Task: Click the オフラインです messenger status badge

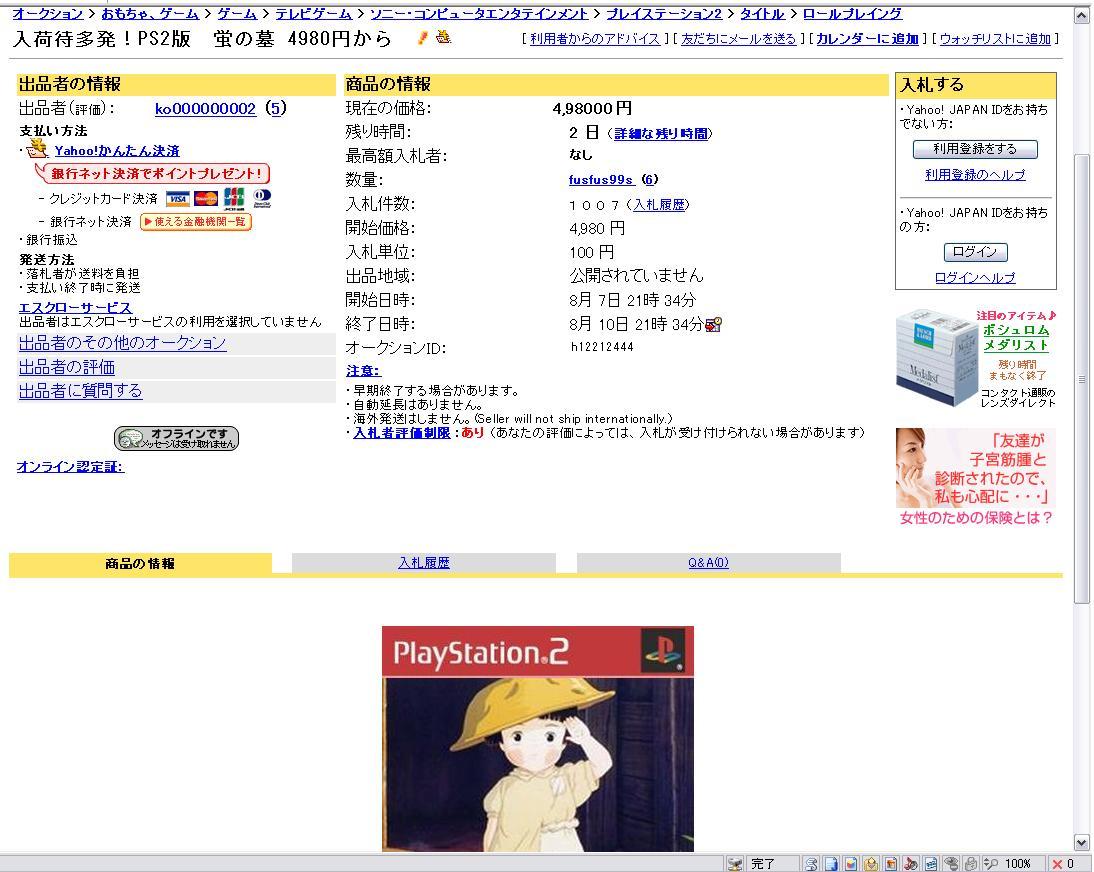Action: coord(177,438)
